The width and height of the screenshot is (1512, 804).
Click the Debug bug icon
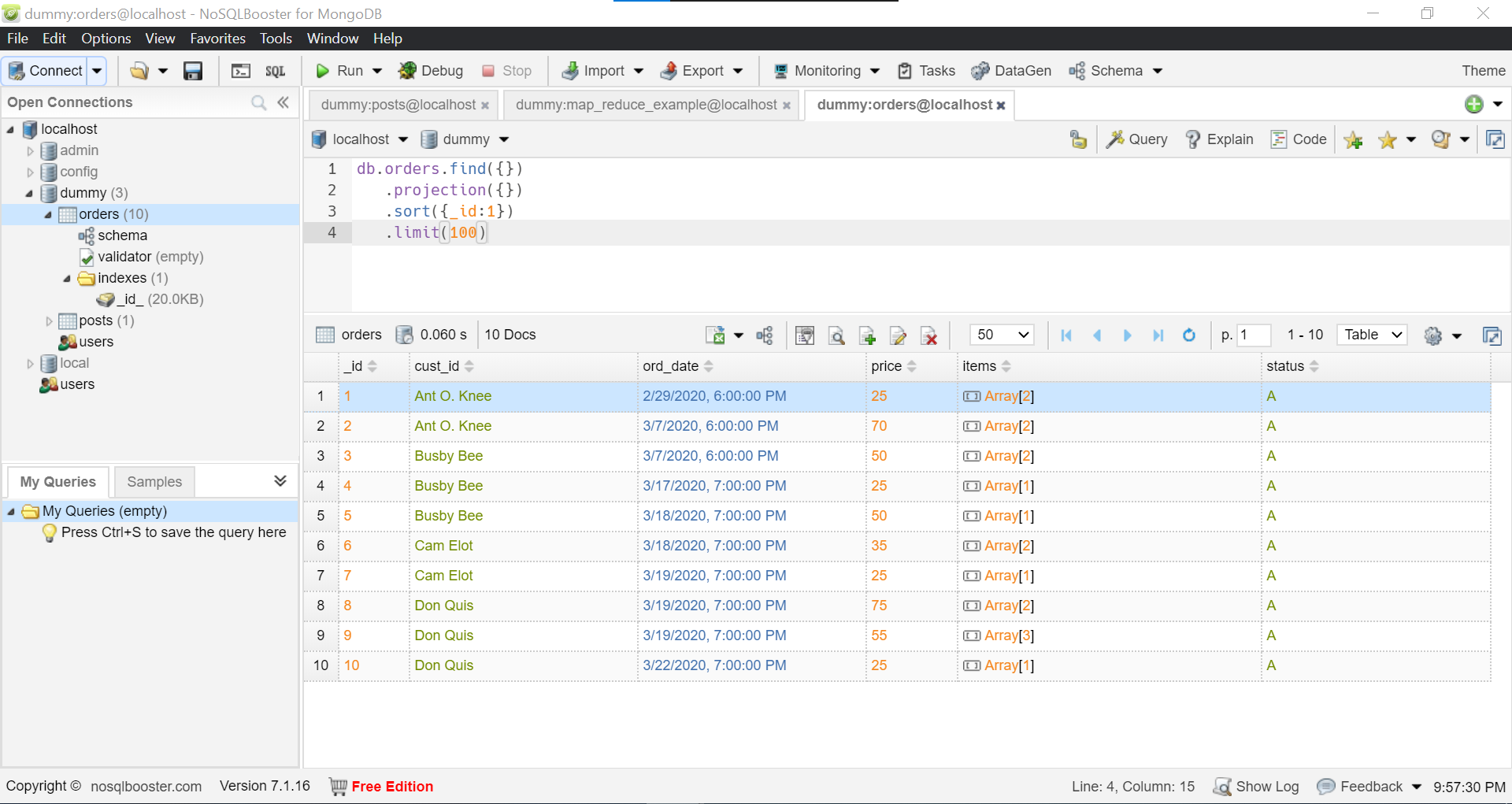point(407,71)
